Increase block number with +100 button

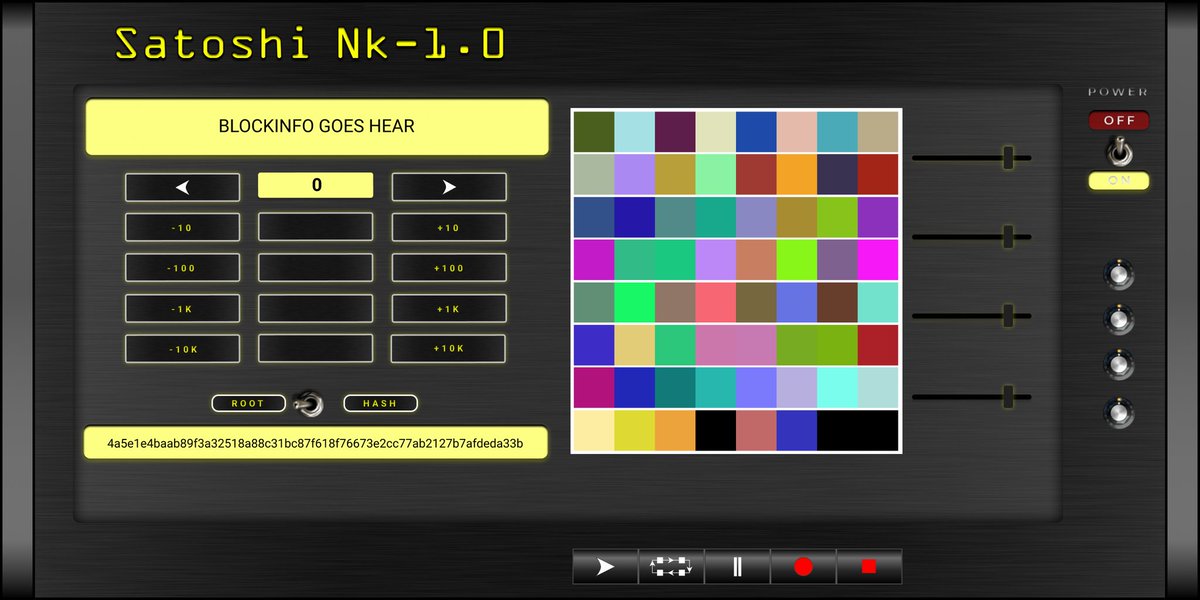pos(448,267)
